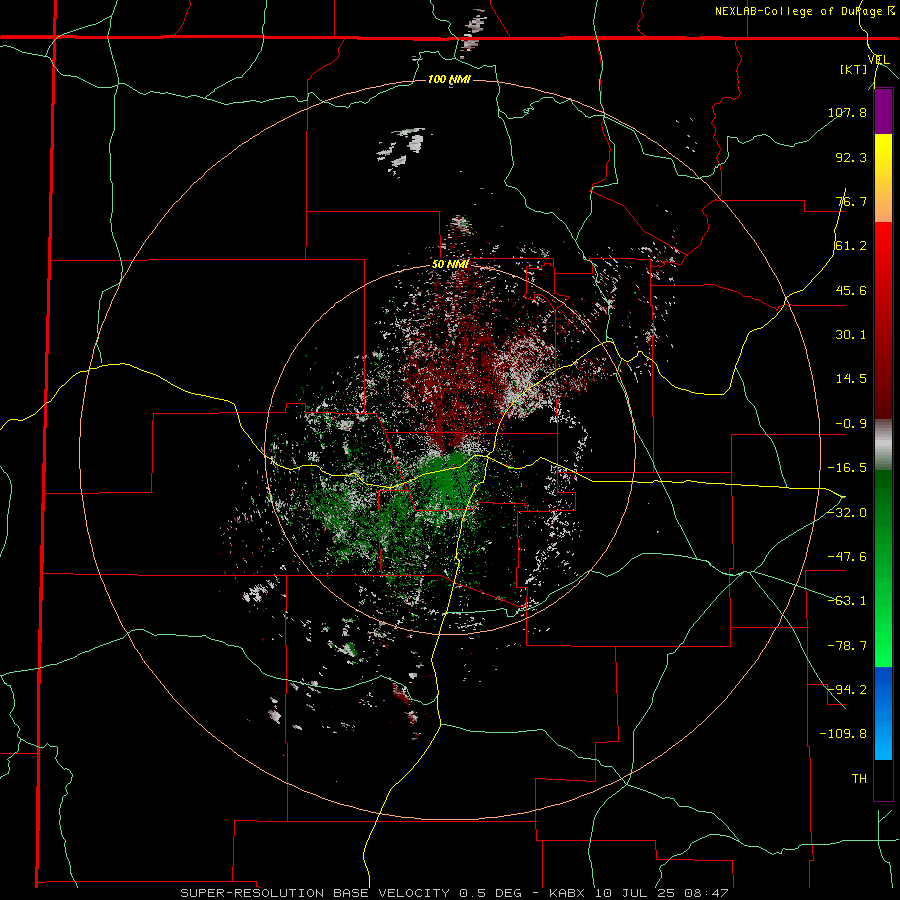The image size is (900, 900).
Task: Click the -16.5 legend value
Action: (847, 468)
